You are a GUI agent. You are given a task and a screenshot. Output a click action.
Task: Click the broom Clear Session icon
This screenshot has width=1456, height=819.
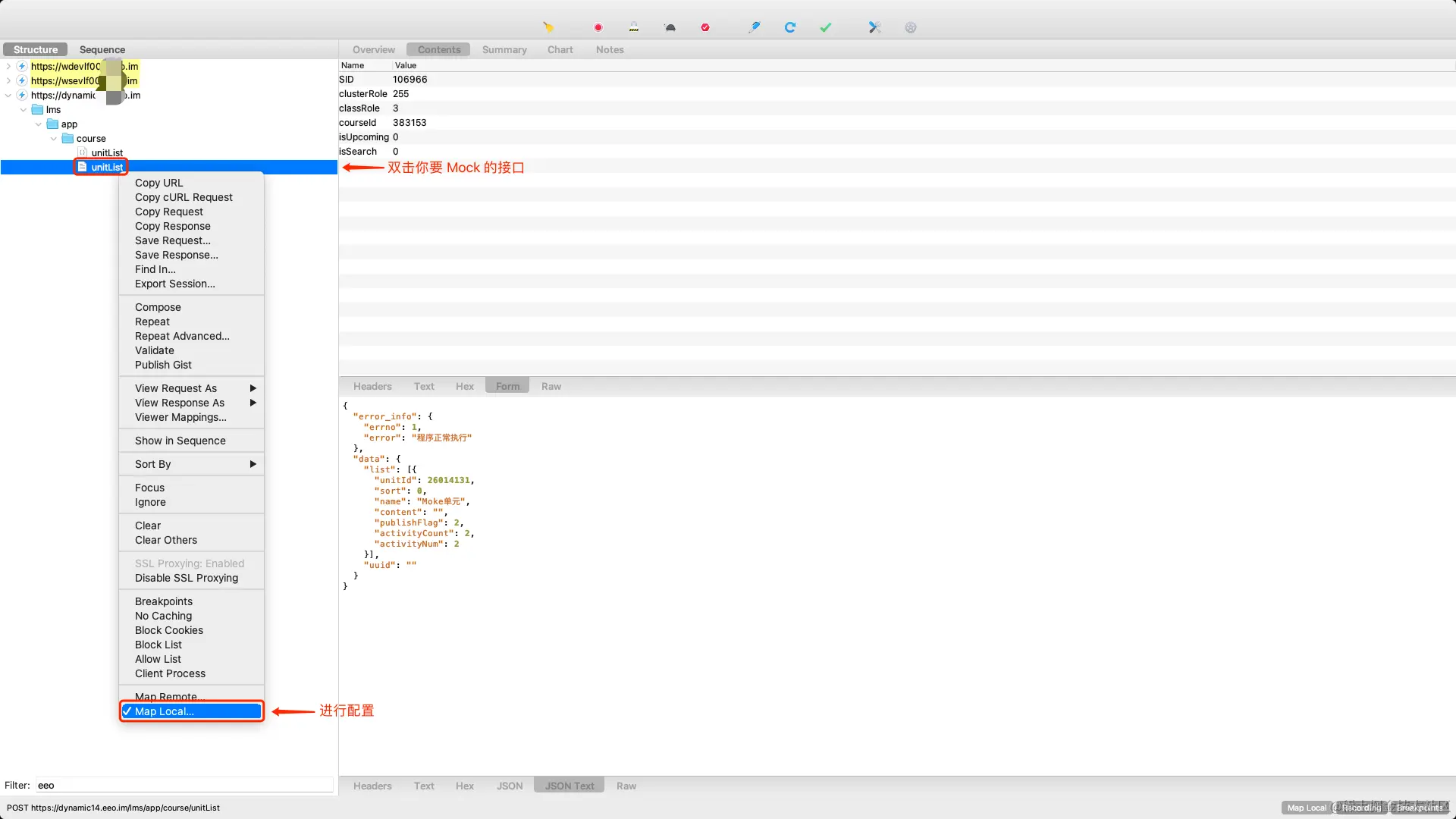(x=548, y=27)
